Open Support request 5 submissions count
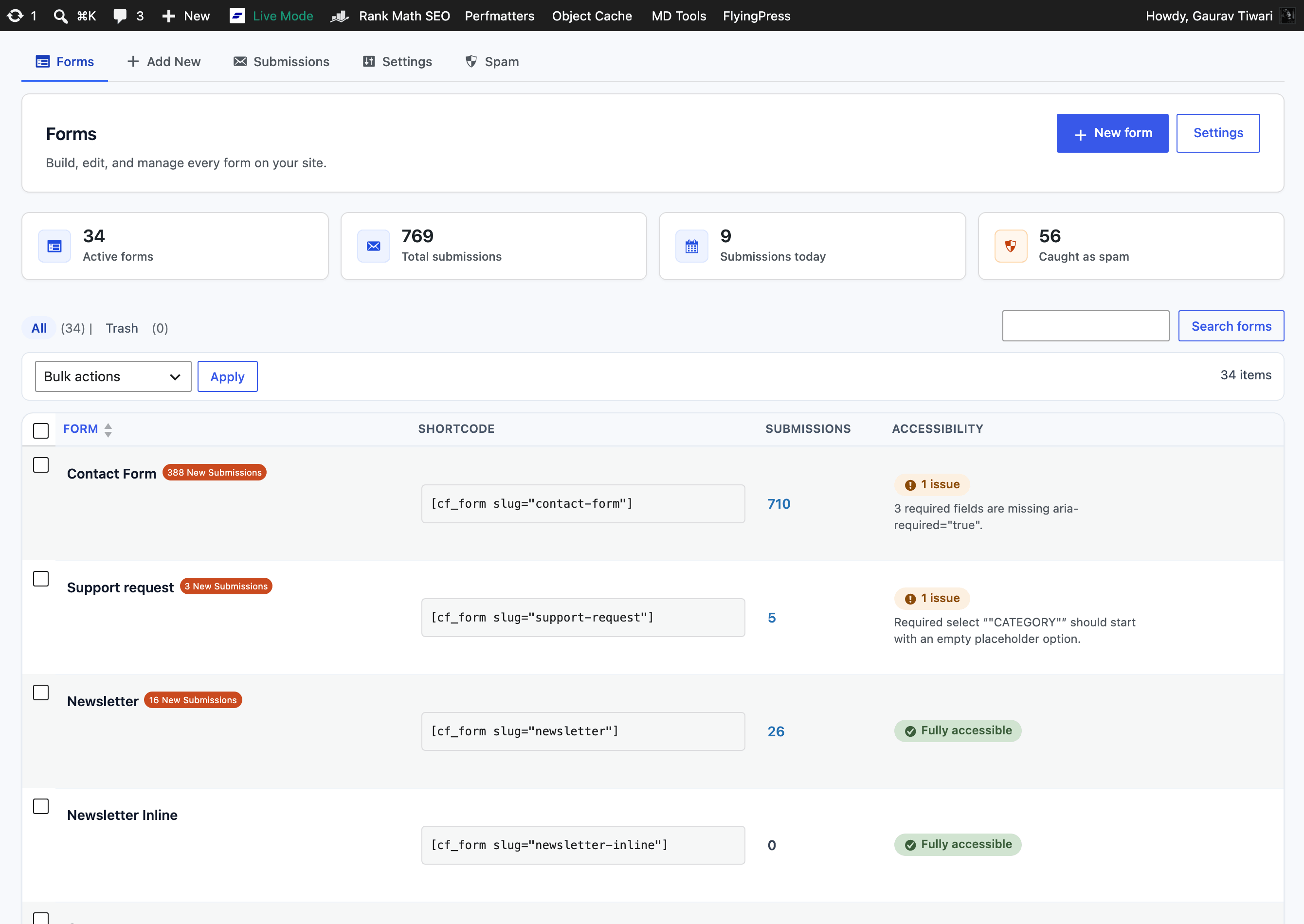 [771, 618]
